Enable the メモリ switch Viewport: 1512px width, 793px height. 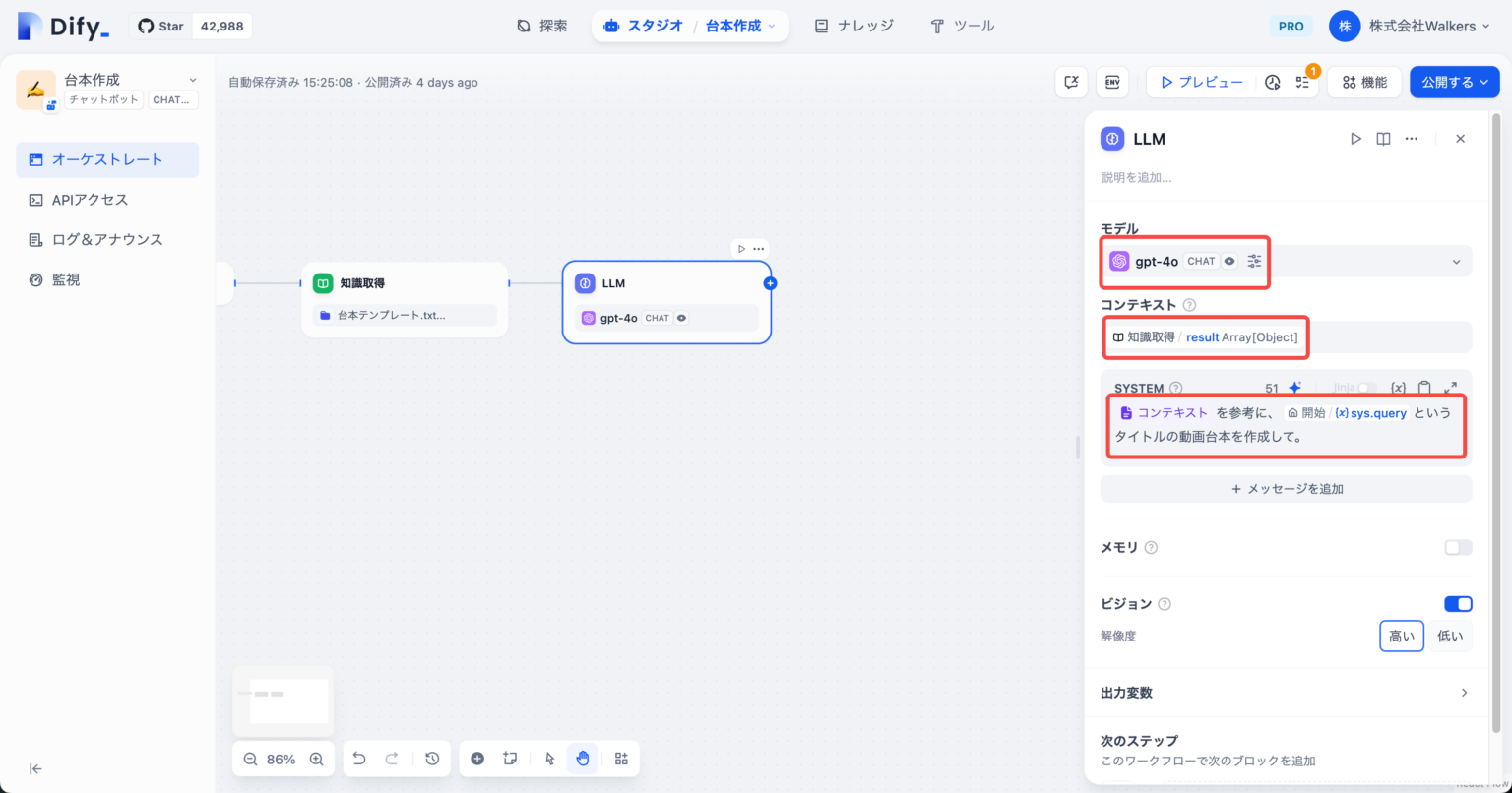point(1458,547)
